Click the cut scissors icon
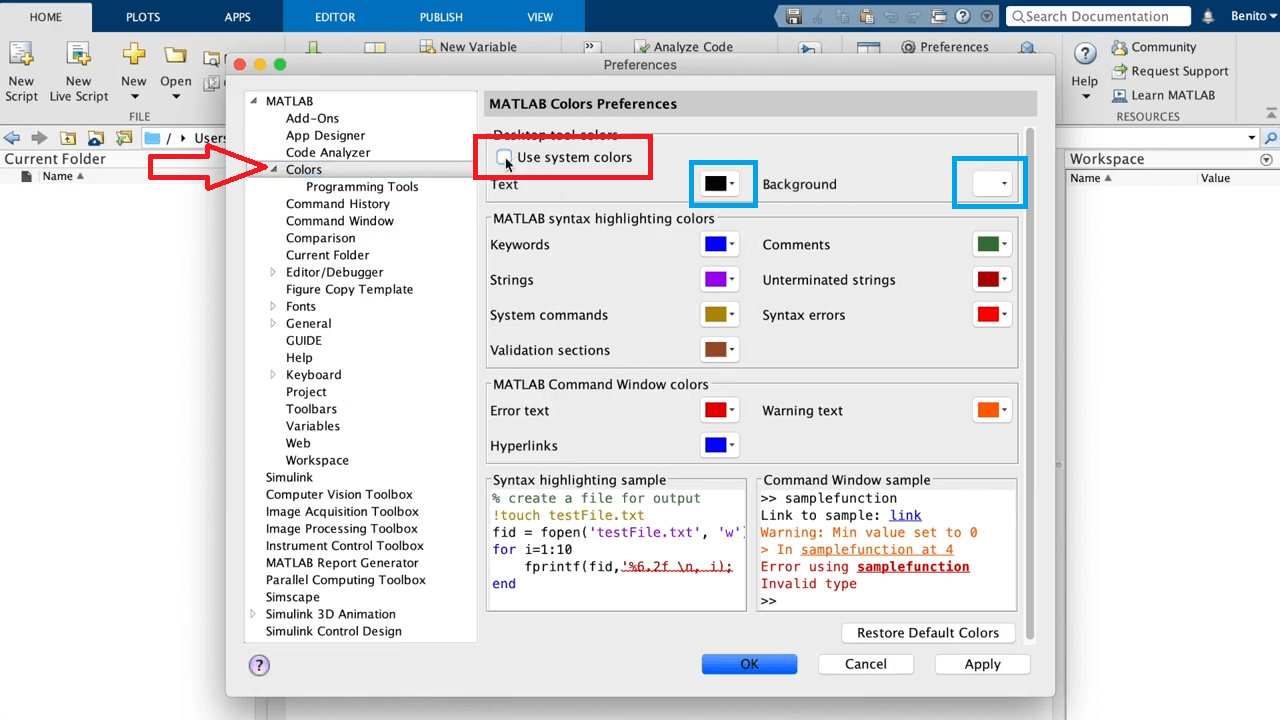 click(818, 16)
